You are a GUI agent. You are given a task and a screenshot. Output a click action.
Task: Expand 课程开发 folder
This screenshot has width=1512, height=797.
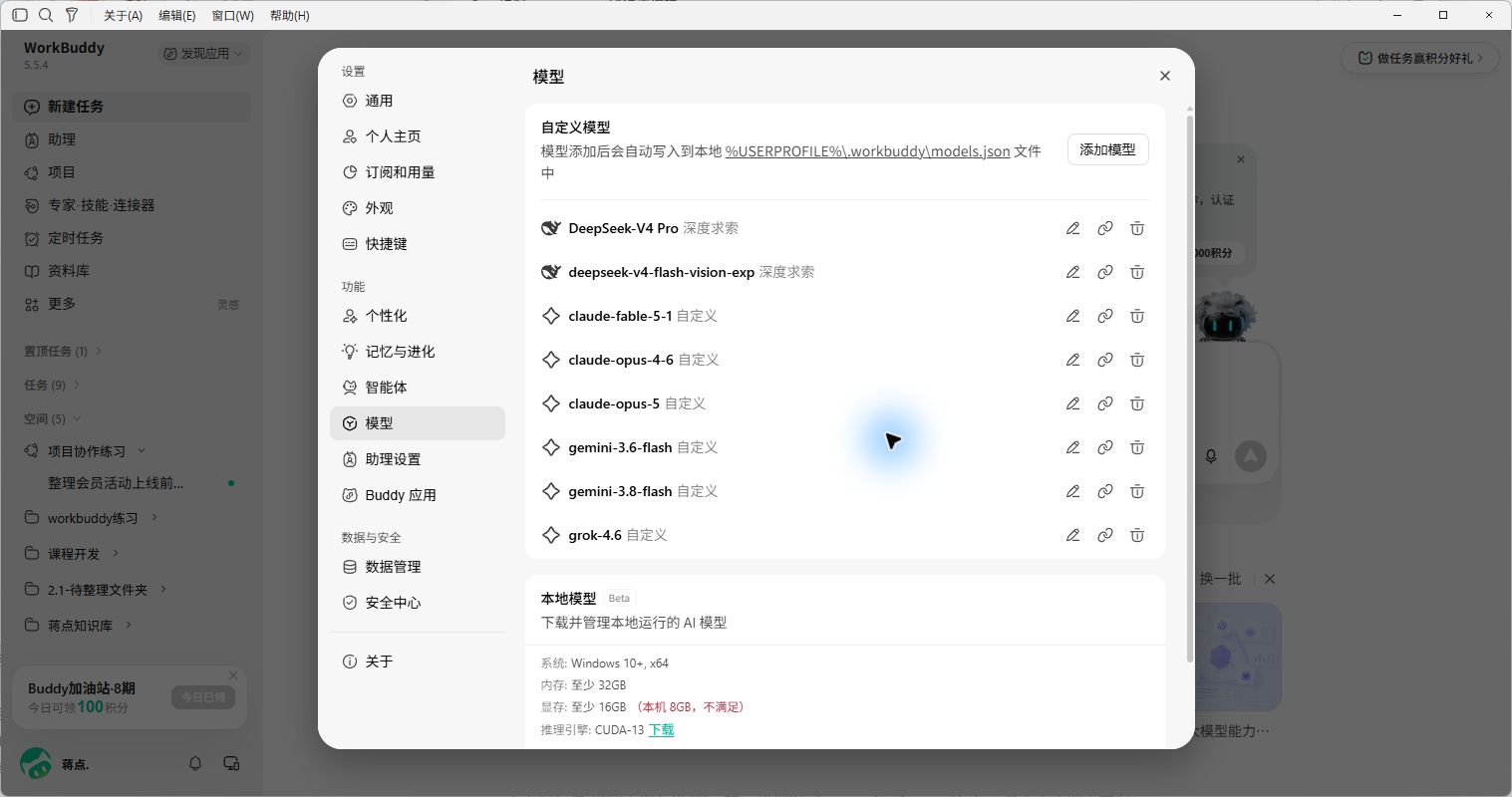pos(116,553)
